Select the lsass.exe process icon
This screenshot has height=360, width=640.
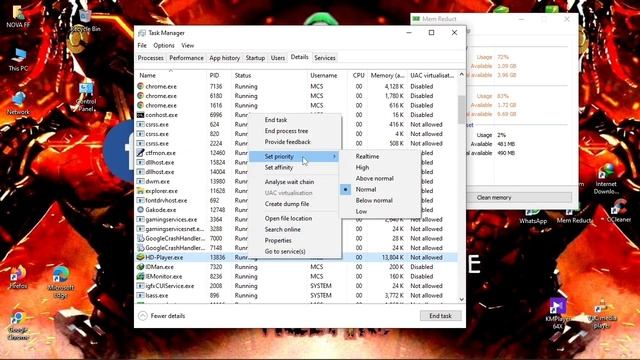coord(140,296)
